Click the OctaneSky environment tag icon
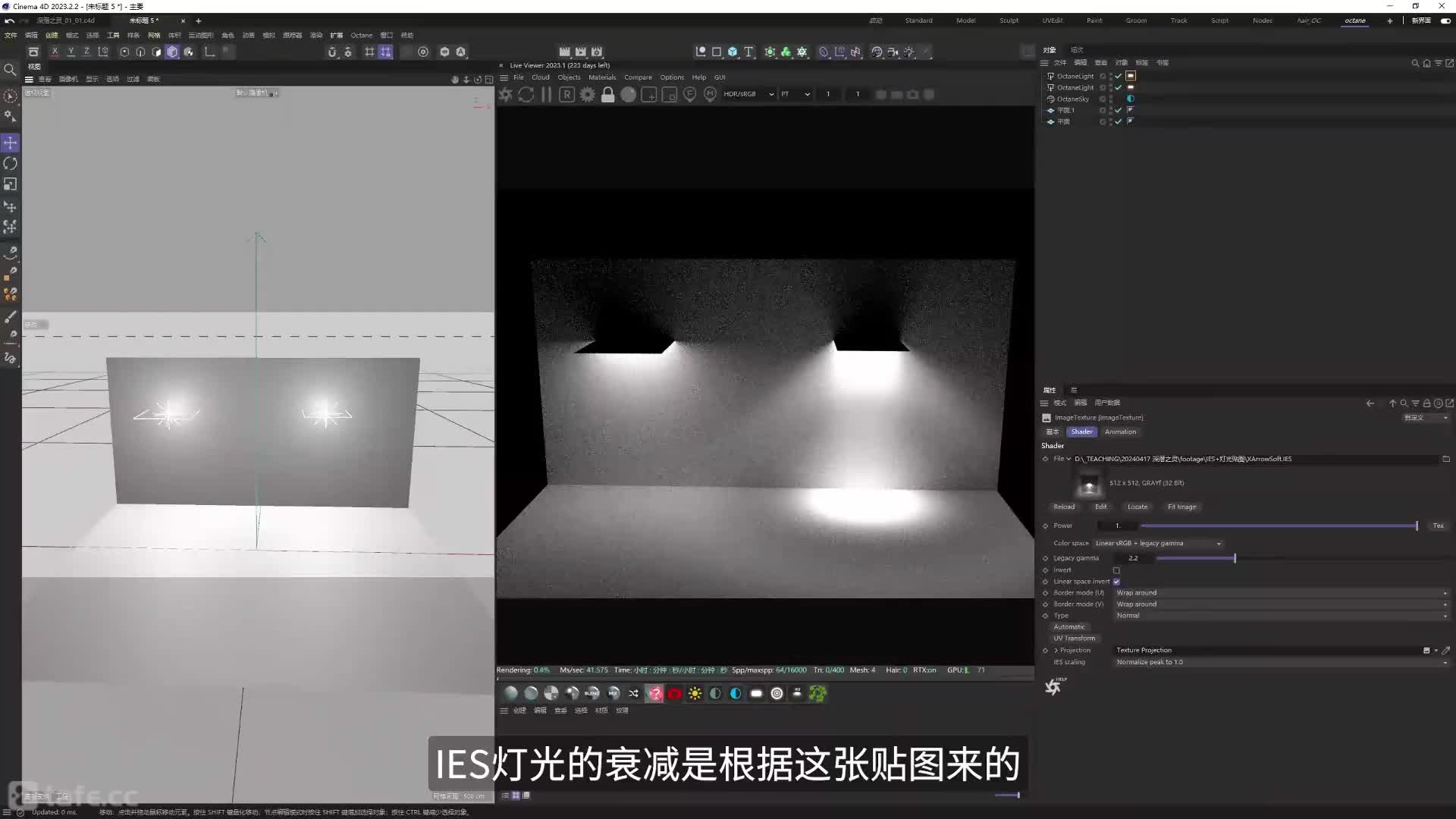The height and width of the screenshot is (819, 1456). point(1130,99)
